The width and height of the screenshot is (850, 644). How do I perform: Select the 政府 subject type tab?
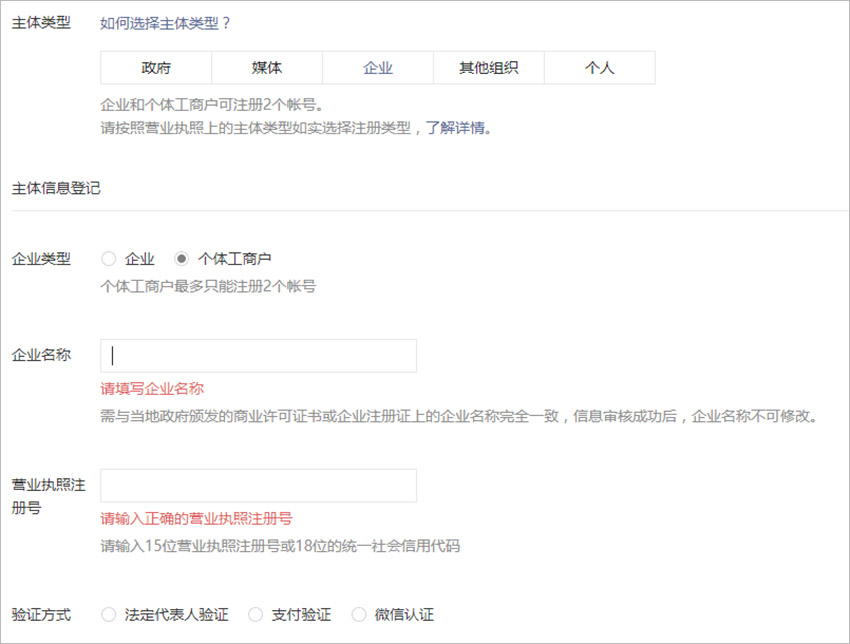click(156, 68)
